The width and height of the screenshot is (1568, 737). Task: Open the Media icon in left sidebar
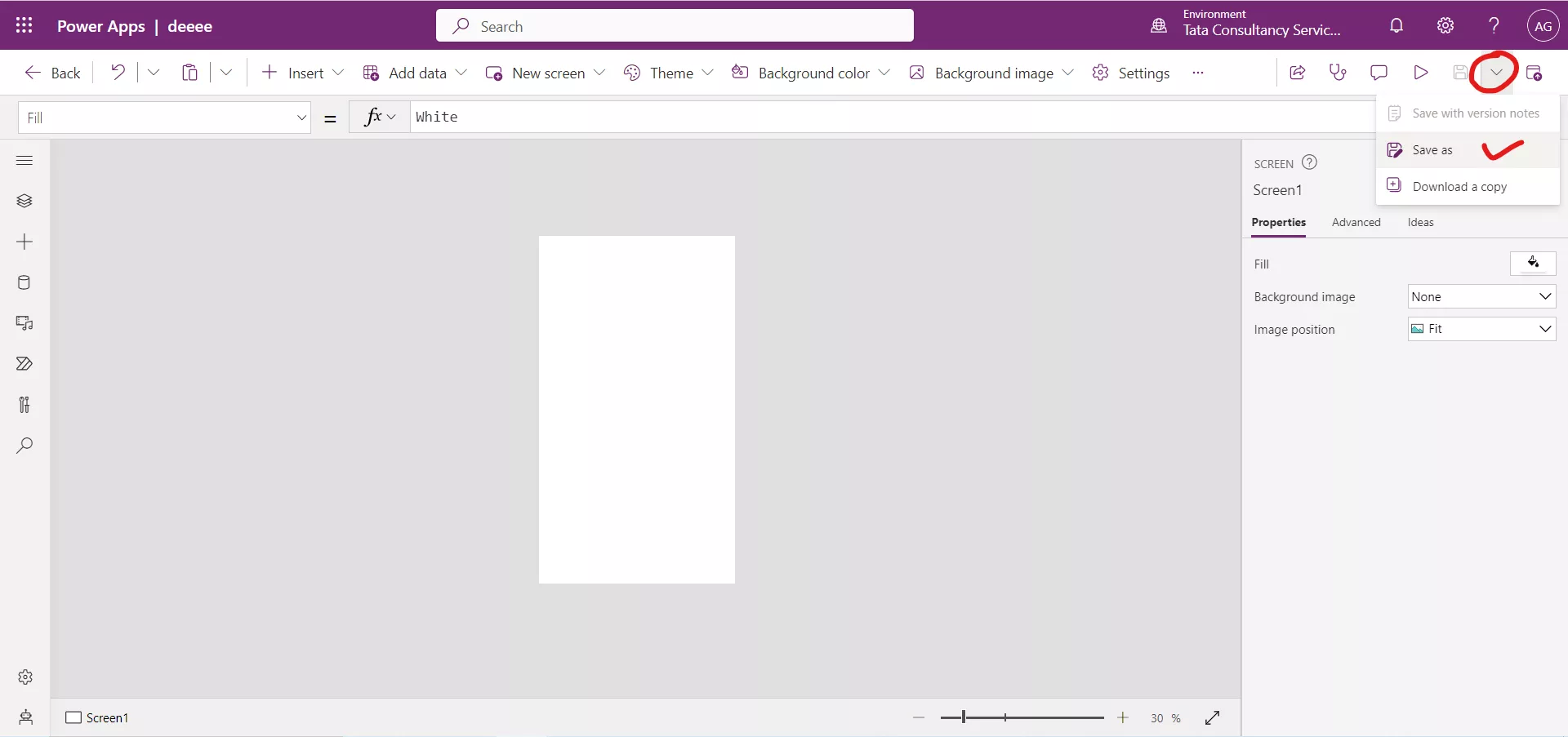pos(24,323)
